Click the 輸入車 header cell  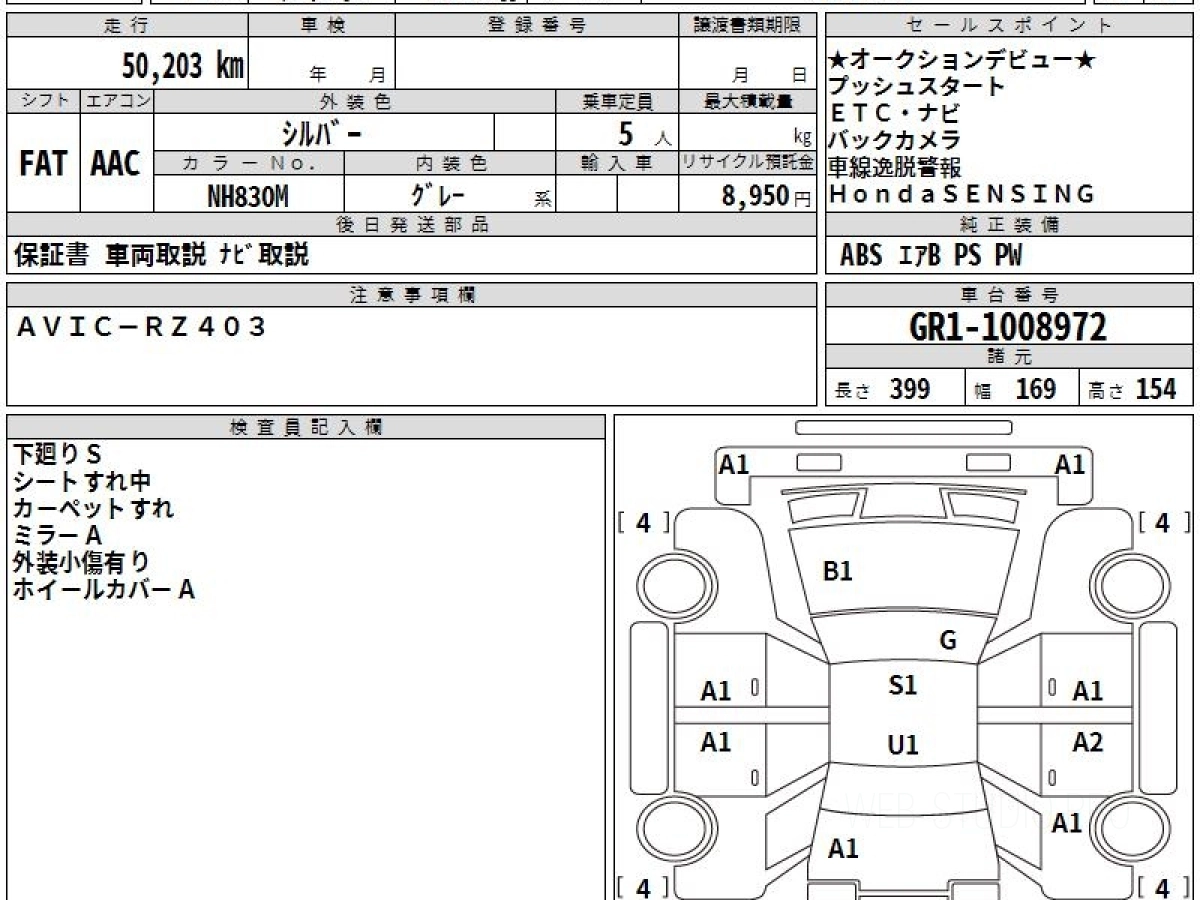coord(617,163)
